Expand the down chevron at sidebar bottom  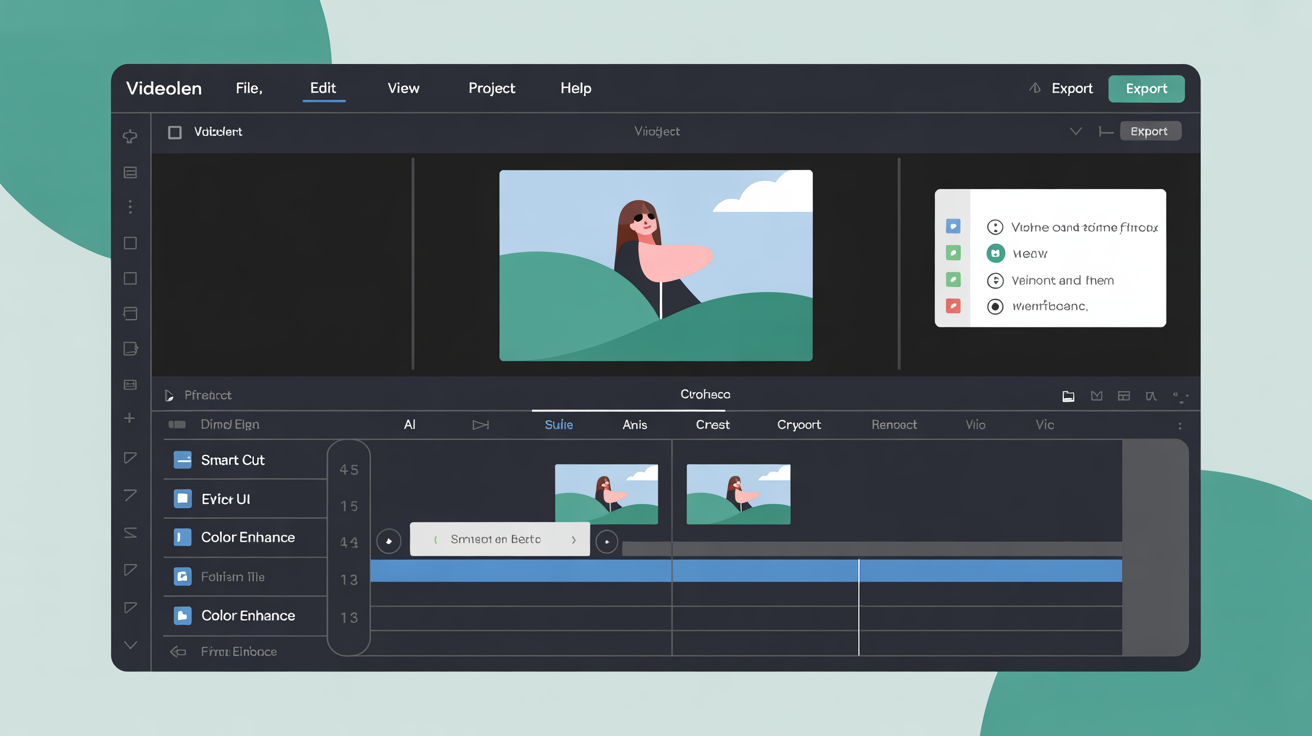click(130, 646)
